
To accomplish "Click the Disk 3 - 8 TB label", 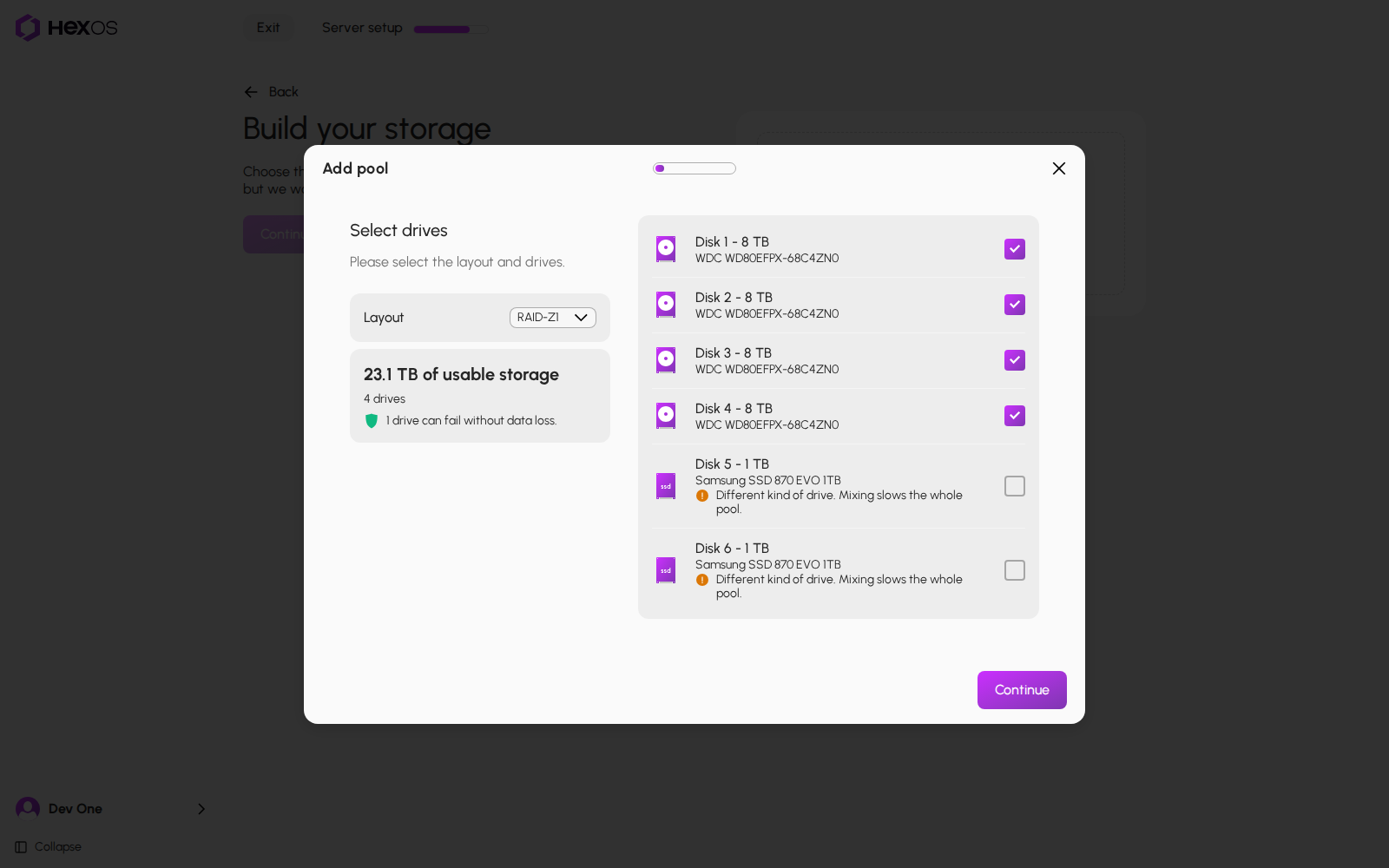I will (734, 353).
